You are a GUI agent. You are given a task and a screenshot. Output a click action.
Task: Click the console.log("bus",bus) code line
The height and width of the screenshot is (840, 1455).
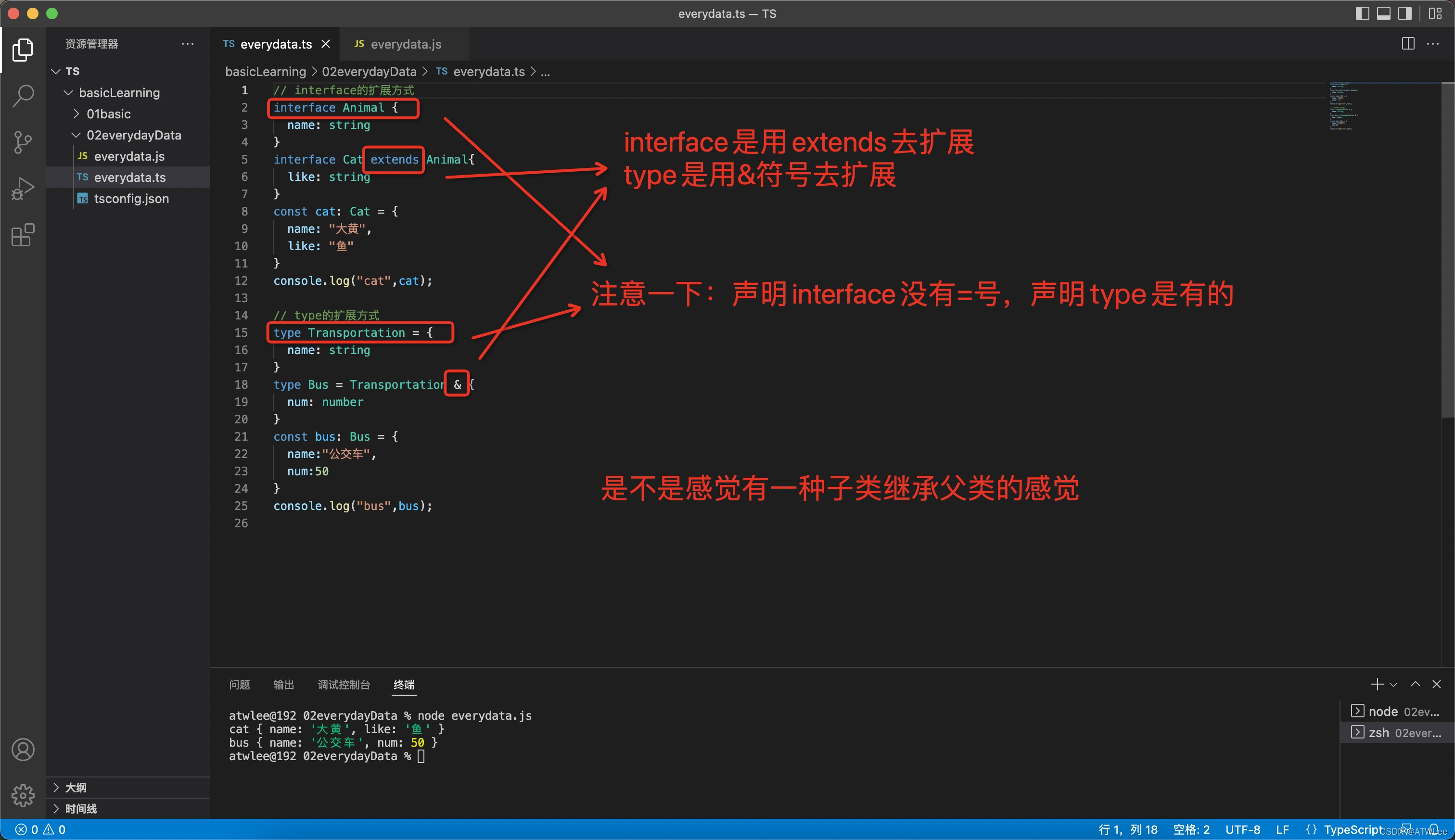pos(353,506)
